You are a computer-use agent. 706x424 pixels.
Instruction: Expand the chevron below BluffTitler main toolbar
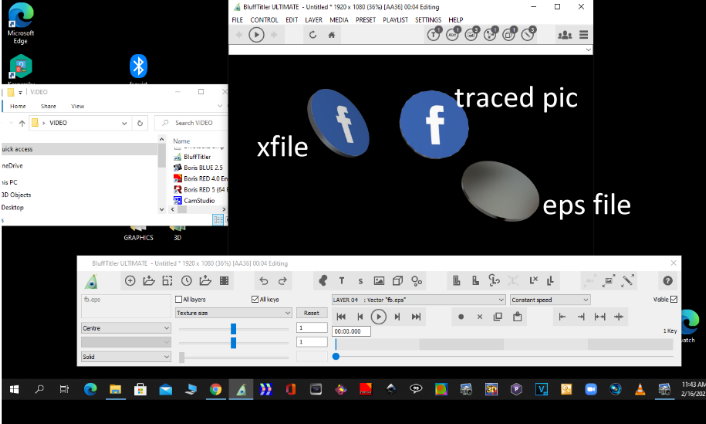588,50
